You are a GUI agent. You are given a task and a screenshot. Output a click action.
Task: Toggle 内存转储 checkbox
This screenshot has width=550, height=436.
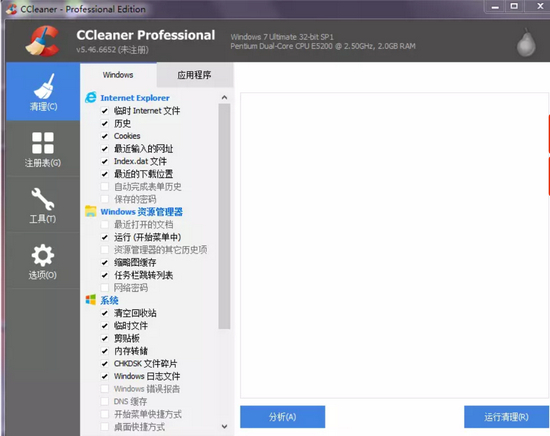[105, 351]
